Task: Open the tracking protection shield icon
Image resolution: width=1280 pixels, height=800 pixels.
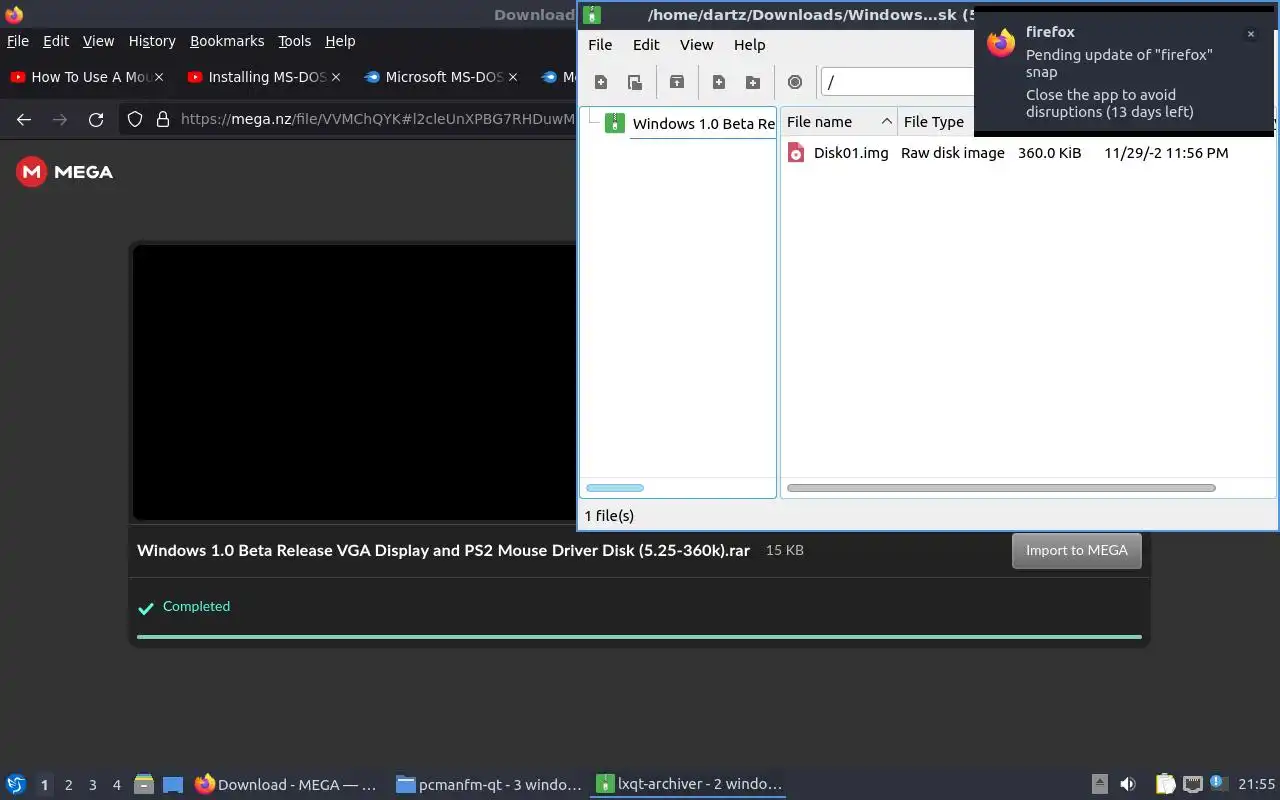Action: tap(135, 120)
